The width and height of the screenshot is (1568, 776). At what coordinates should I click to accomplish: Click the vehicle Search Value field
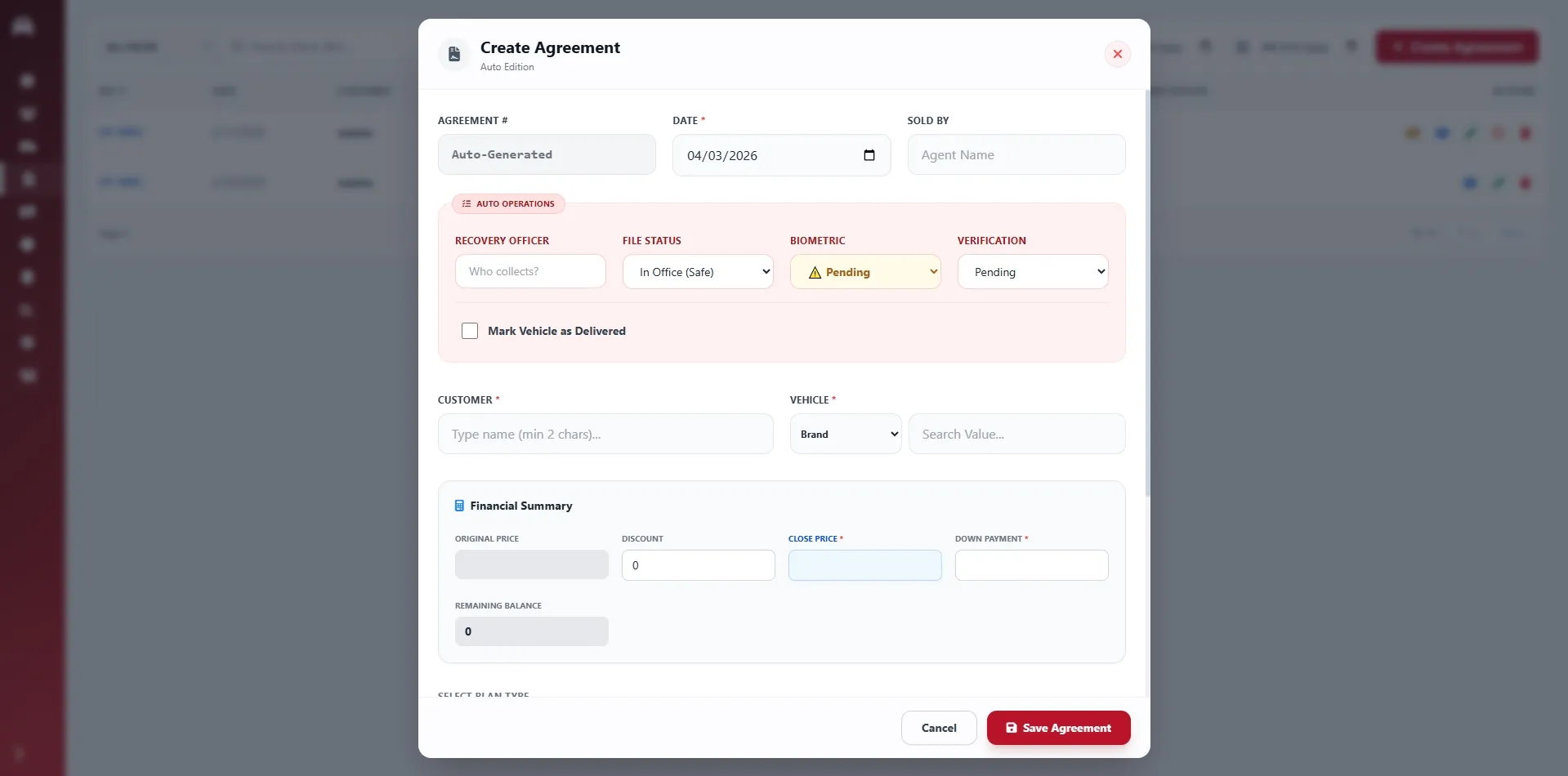click(x=1017, y=434)
